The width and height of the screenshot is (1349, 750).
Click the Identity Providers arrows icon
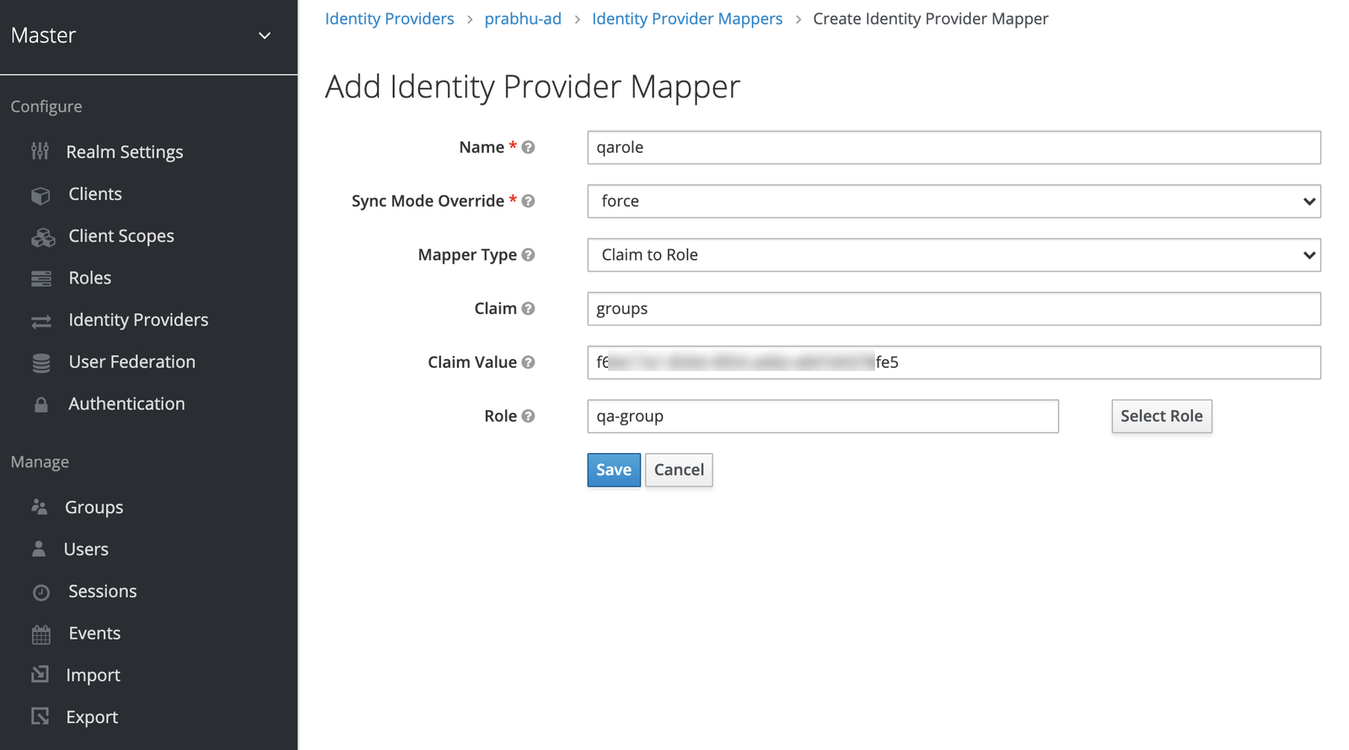pyautogui.click(x=41, y=321)
